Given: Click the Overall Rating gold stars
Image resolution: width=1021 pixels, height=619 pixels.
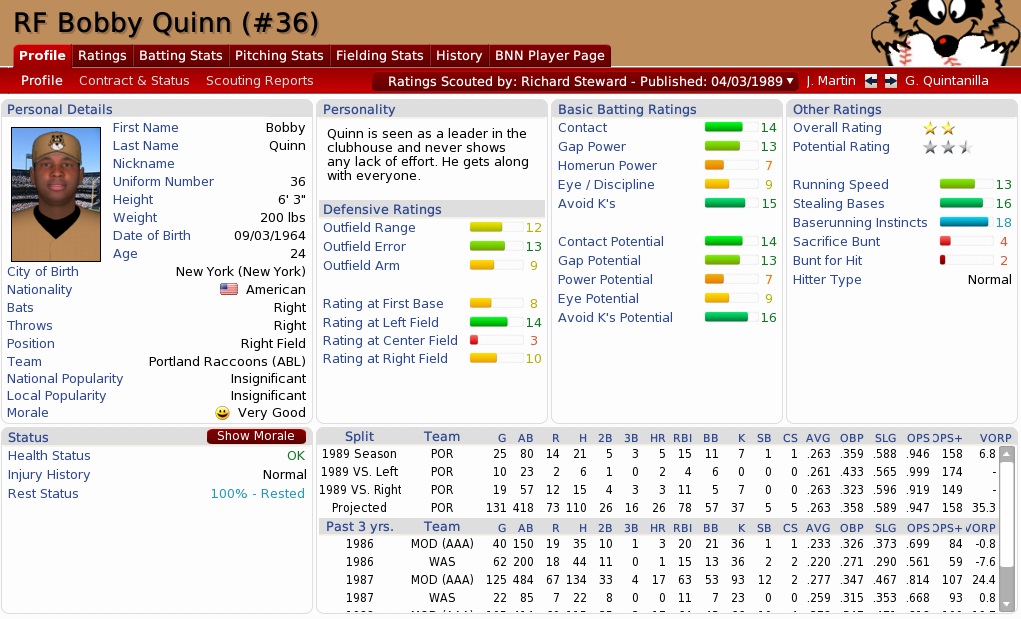Looking at the screenshot, I should 938,129.
